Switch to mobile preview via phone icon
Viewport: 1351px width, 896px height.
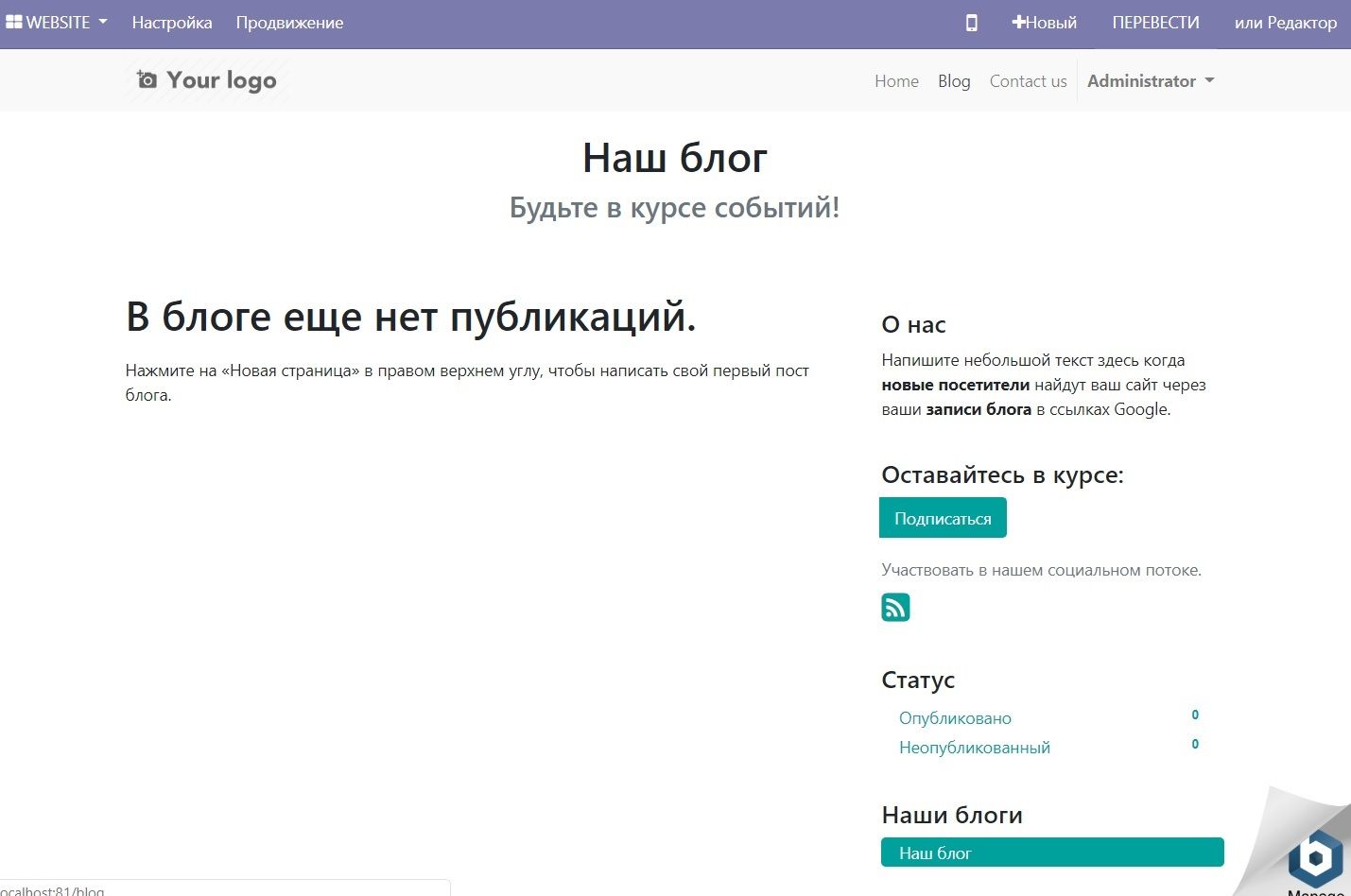pyautogui.click(x=970, y=22)
